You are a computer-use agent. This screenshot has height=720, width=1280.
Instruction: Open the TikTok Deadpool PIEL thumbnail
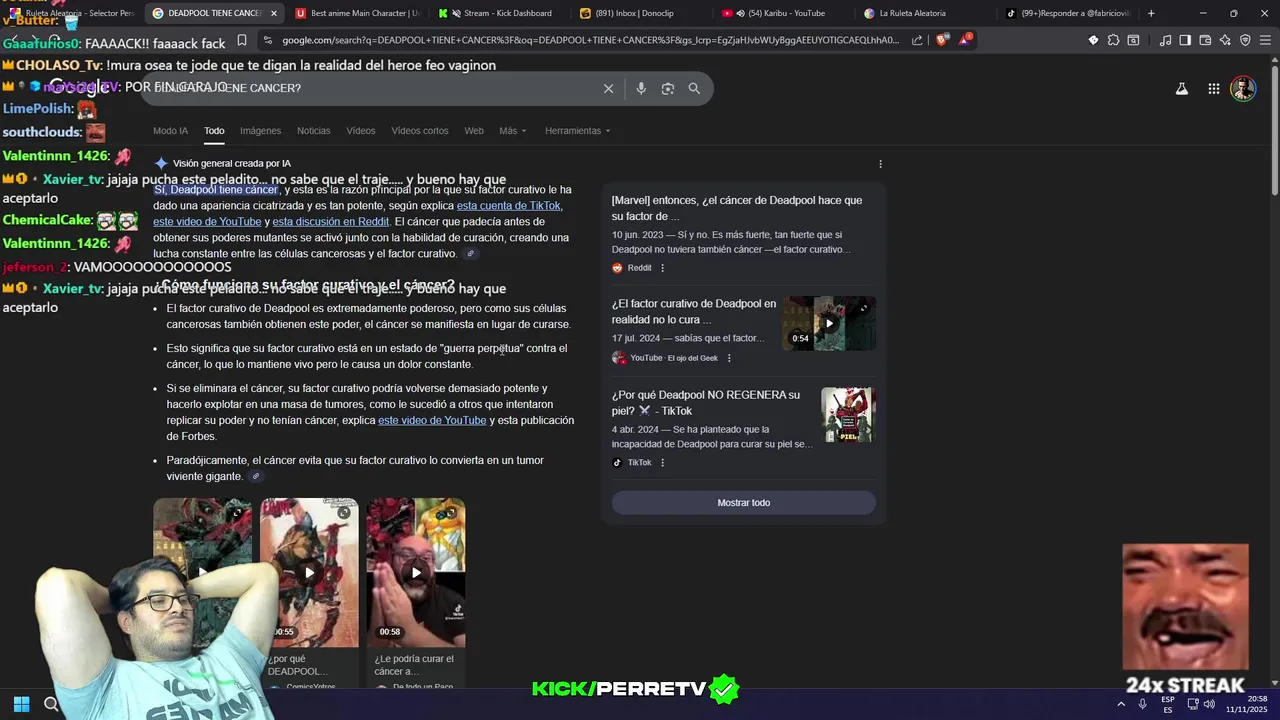click(848, 415)
